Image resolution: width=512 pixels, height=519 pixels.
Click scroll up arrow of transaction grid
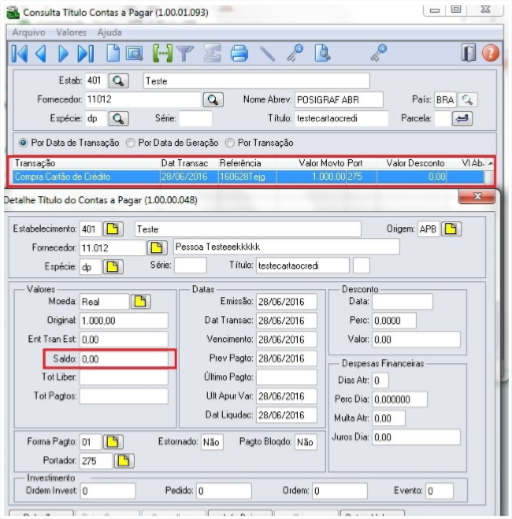490,163
